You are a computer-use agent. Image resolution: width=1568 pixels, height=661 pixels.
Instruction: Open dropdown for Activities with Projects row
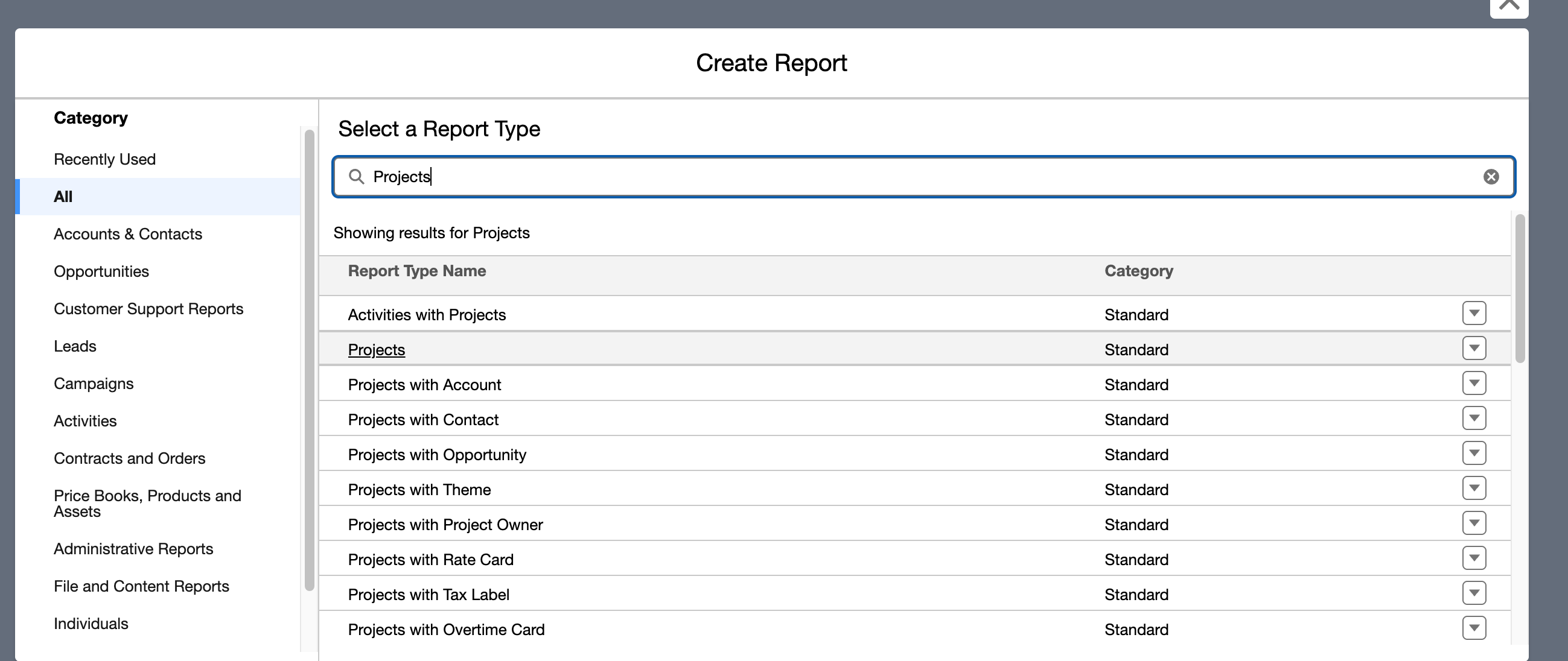pos(1474,313)
